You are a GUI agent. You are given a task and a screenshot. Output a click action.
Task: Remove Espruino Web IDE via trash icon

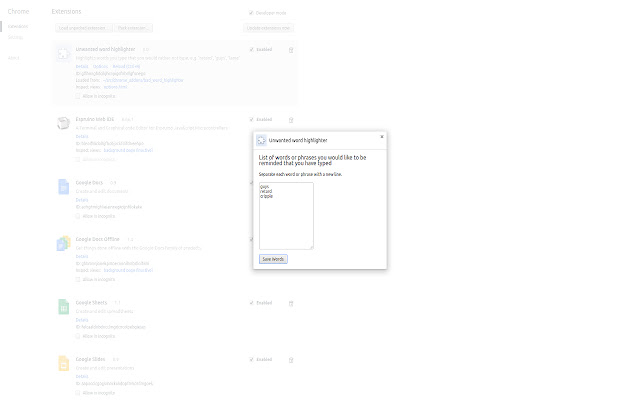291,120
